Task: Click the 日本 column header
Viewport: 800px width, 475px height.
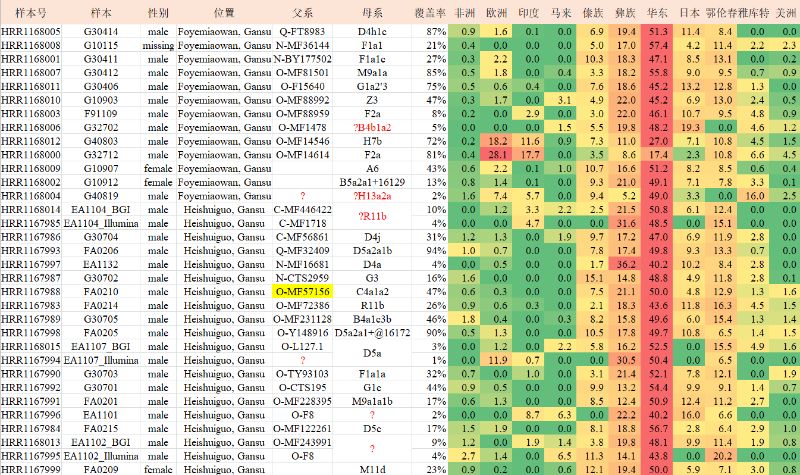Action: pos(689,13)
